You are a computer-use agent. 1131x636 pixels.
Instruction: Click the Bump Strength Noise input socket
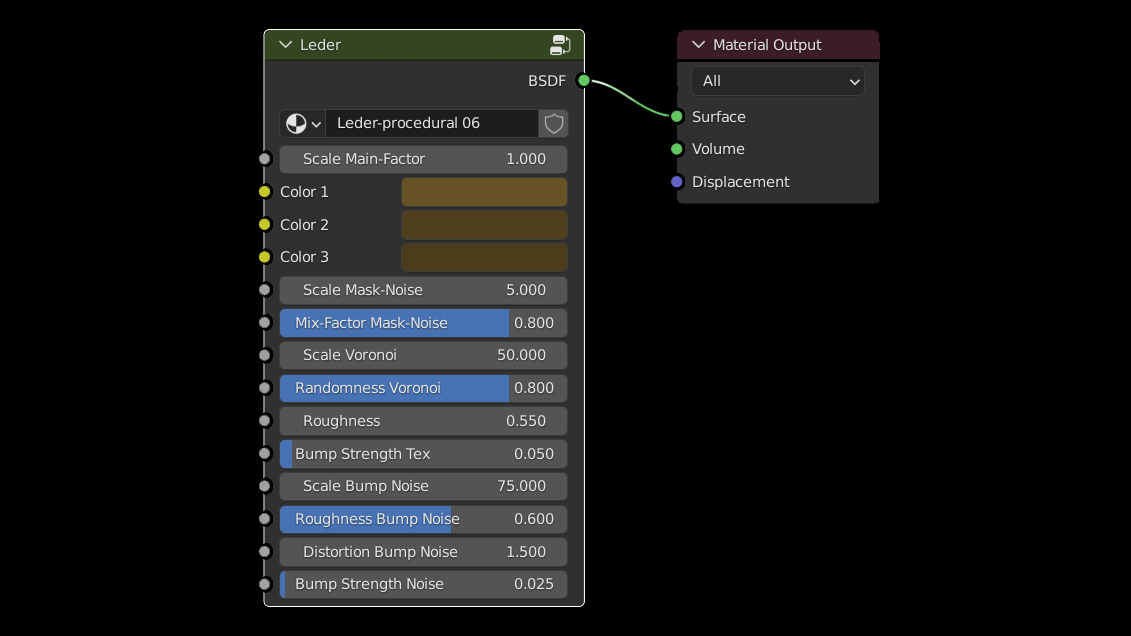(x=265, y=584)
